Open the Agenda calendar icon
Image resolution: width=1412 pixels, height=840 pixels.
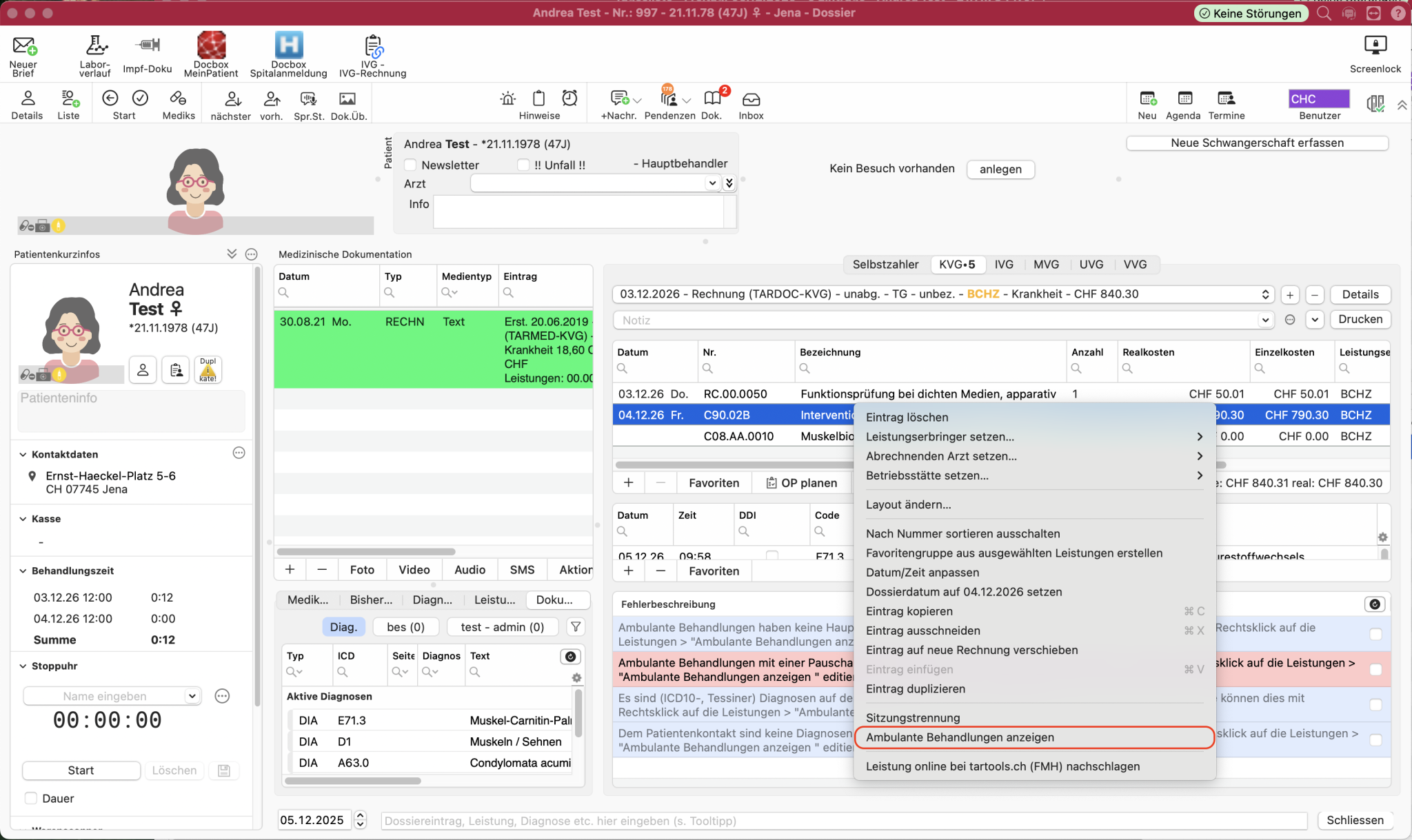[1184, 99]
